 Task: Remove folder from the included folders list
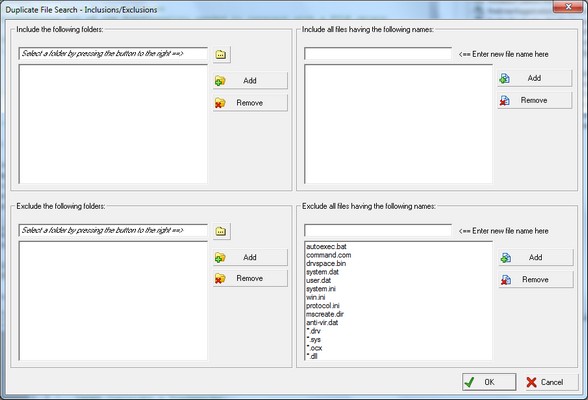(250, 103)
